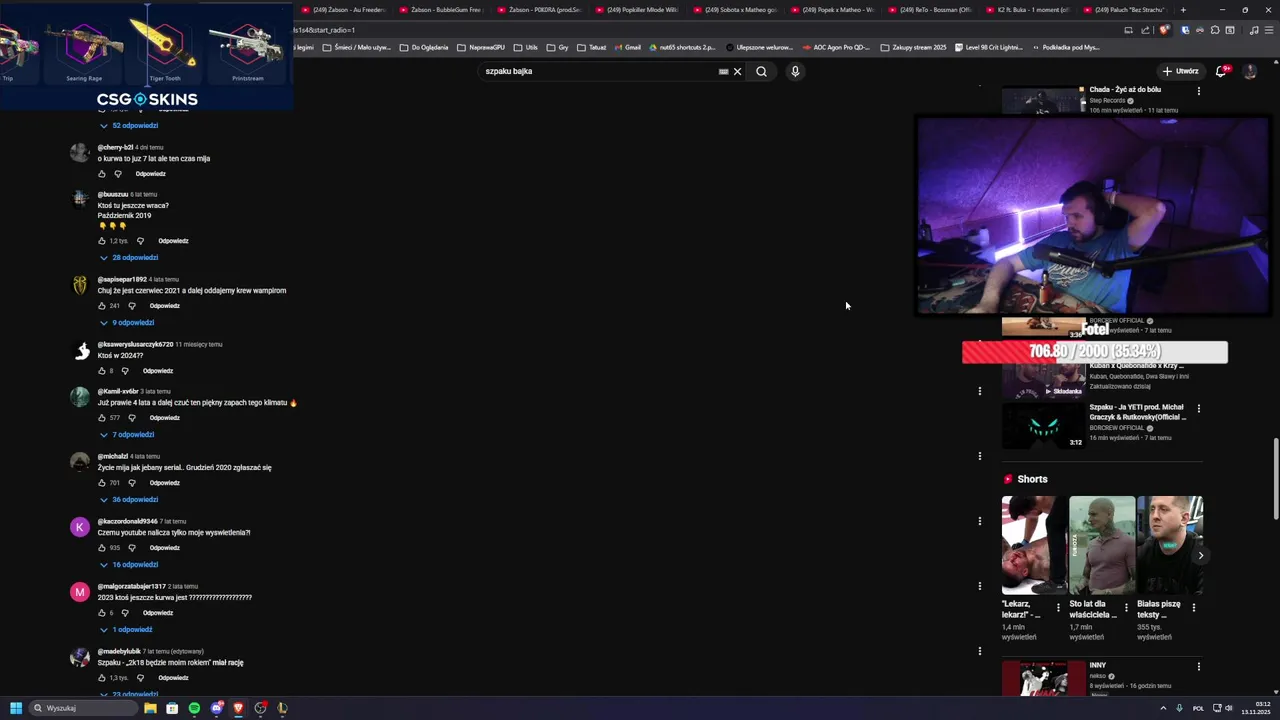
Task: Dislike the comment by @michalzl
Action: pyautogui.click(x=132, y=483)
